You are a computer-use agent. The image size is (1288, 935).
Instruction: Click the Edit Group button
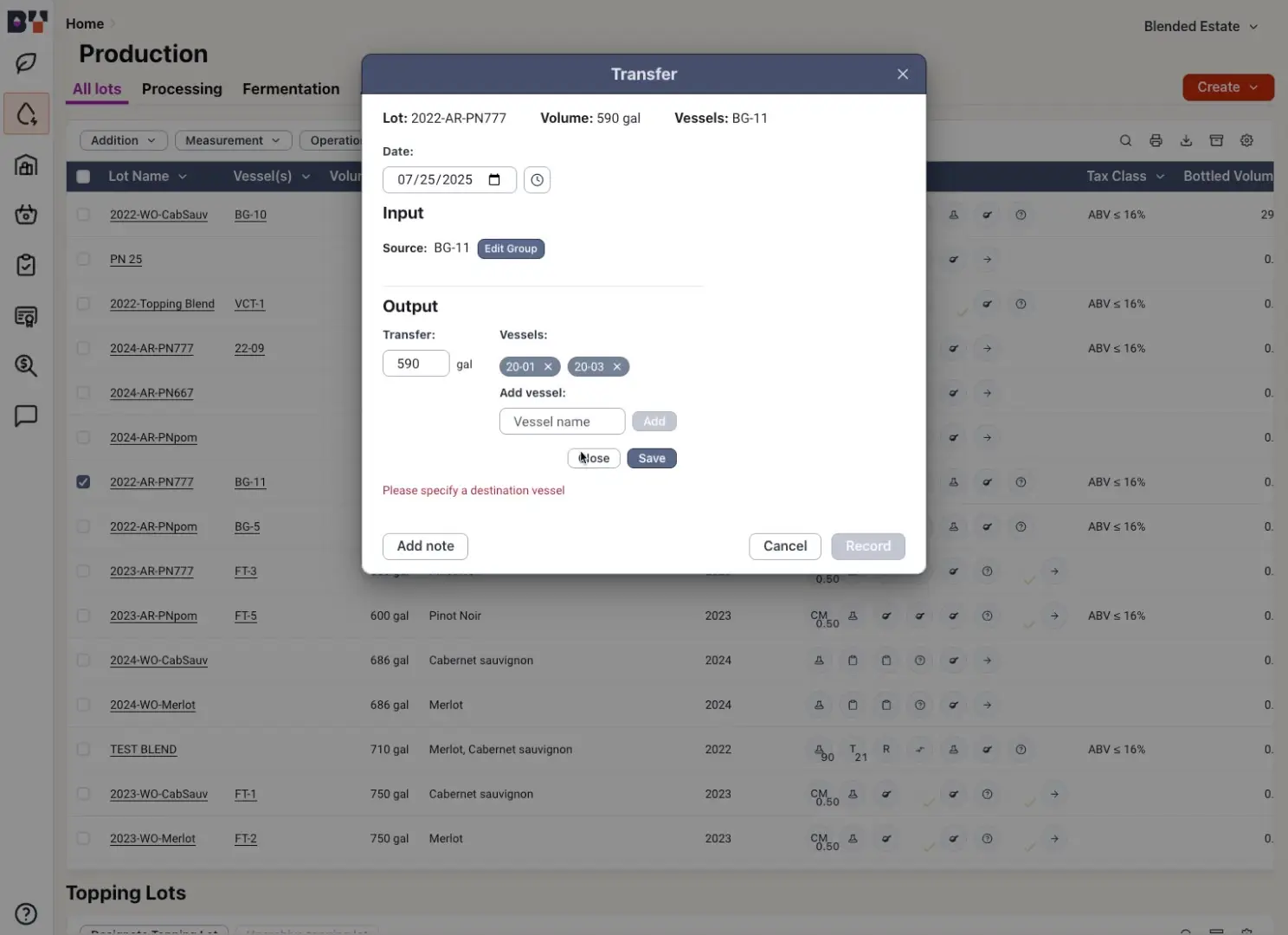tap(511, 248)
